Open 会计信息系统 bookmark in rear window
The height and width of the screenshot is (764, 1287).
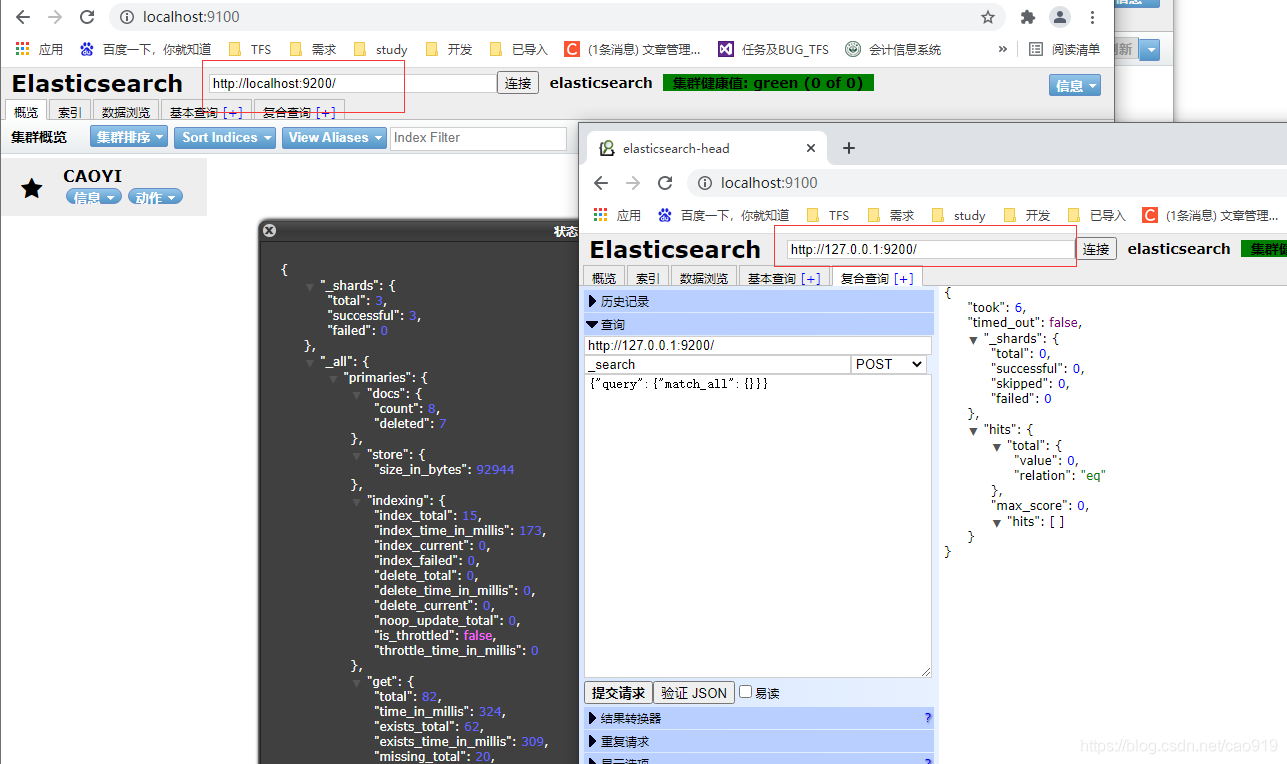click(x=893, y=49)
